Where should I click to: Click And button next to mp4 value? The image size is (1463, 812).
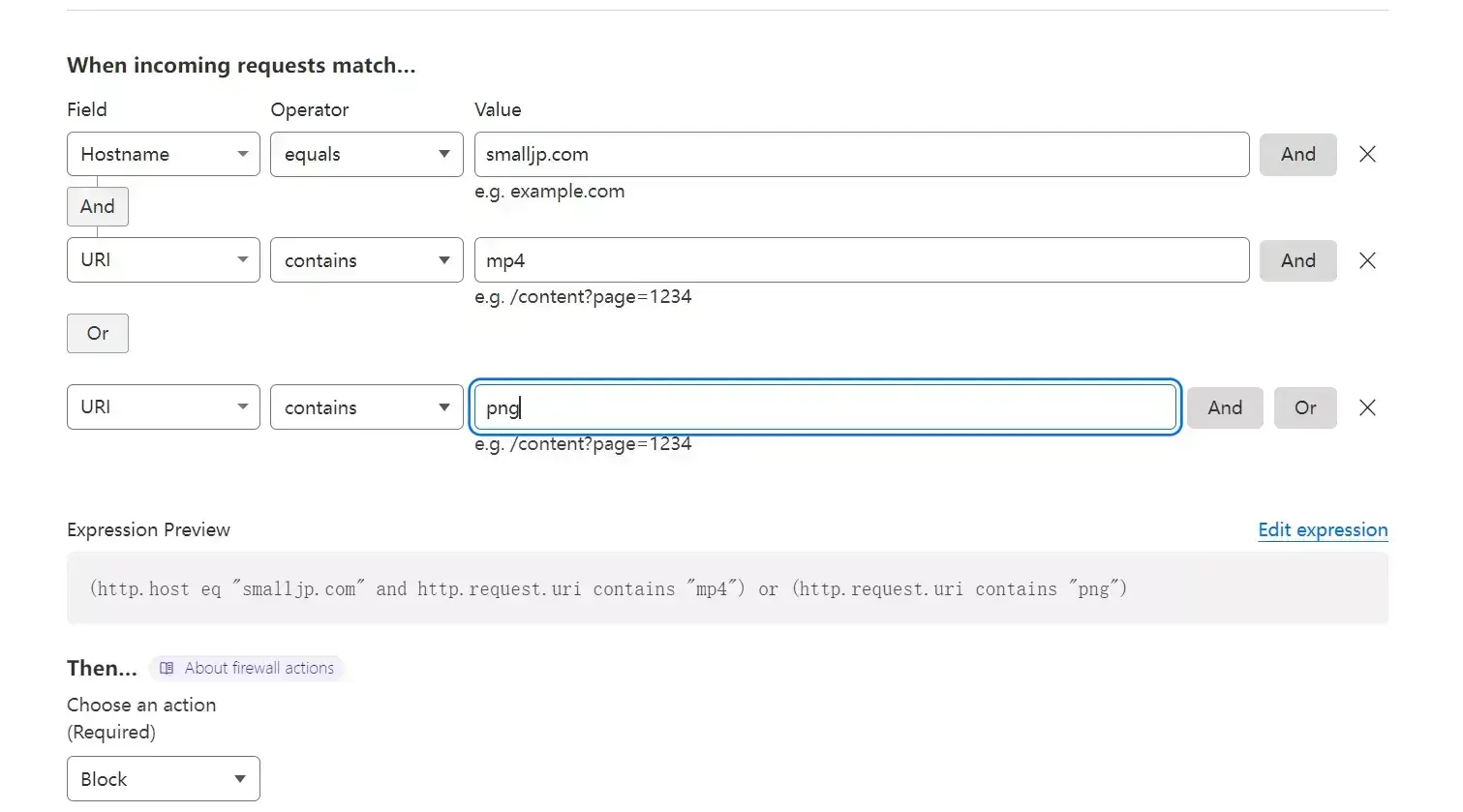coord(1298,260)
